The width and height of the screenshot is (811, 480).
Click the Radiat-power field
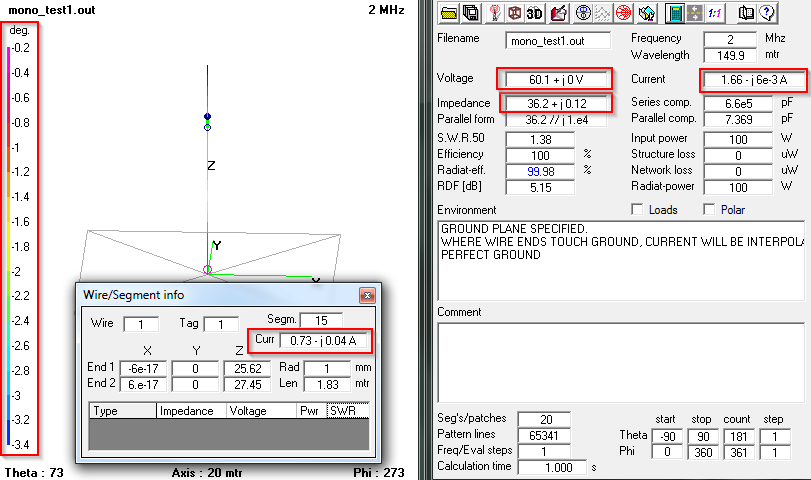[738, 187]
